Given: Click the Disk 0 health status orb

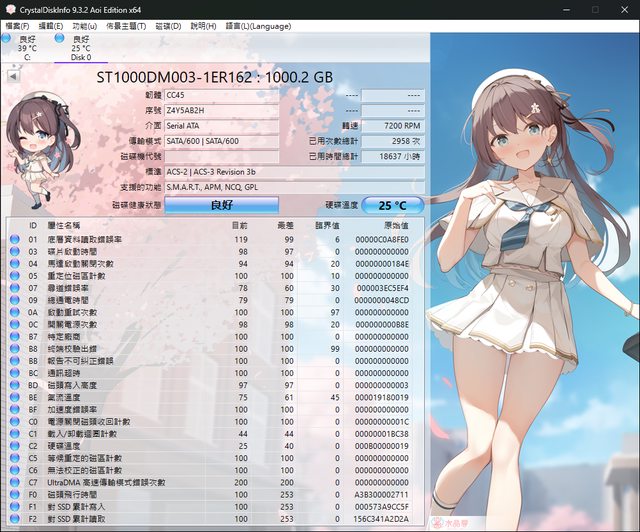Looking at the screenshot, I should point(59,40).
